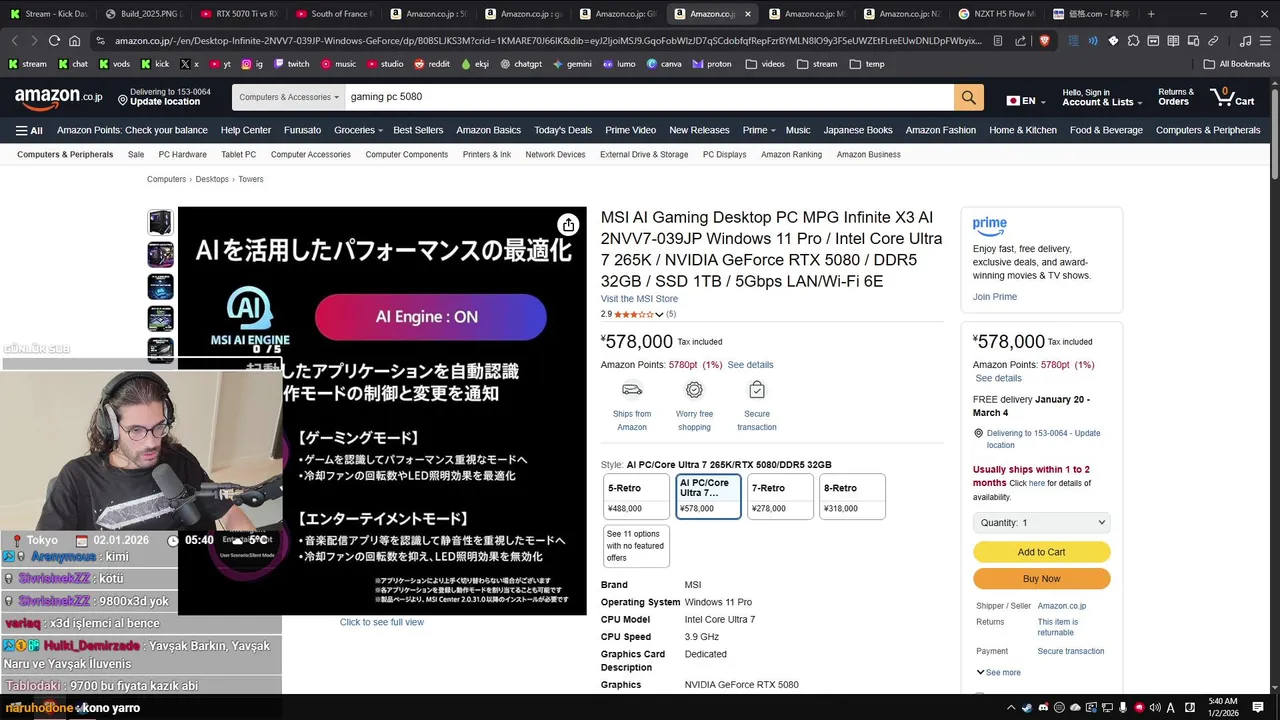
Task: Select the AI PC/Core Ultra 7 style option
Action: pyautogui.click(x=708, y=497)
